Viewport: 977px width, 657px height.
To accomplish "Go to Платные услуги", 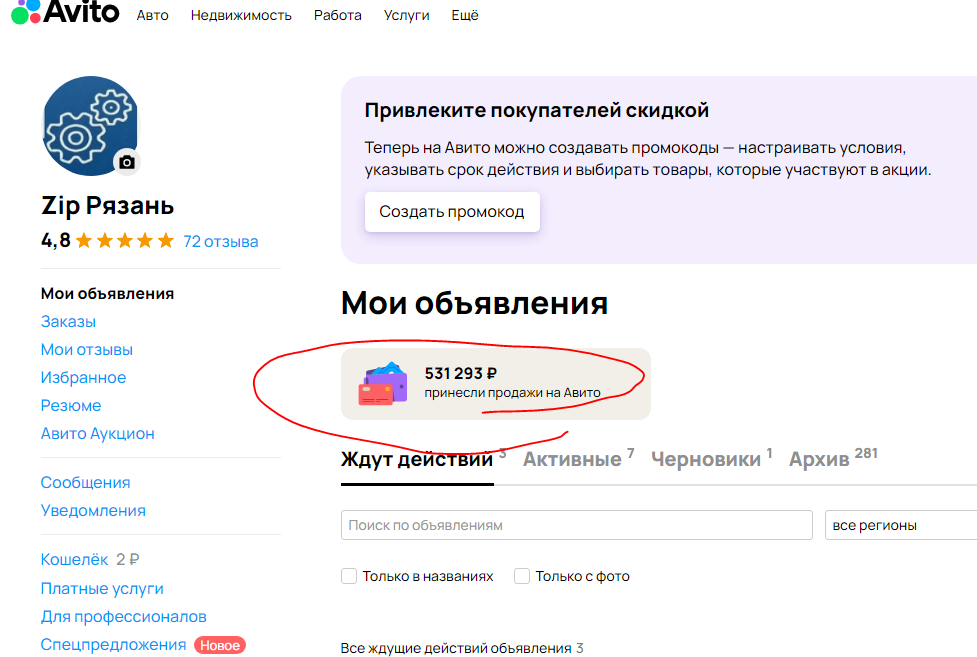I will pyautogui.click(x=102, y=588).
